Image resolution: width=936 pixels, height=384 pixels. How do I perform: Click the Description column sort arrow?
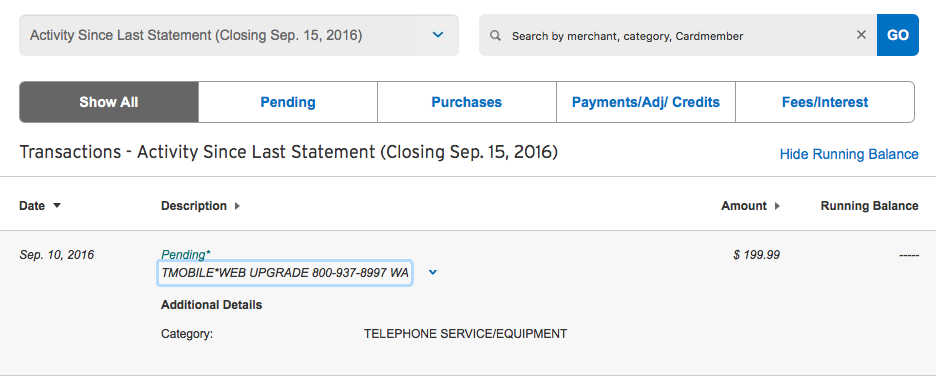point(237,206)
